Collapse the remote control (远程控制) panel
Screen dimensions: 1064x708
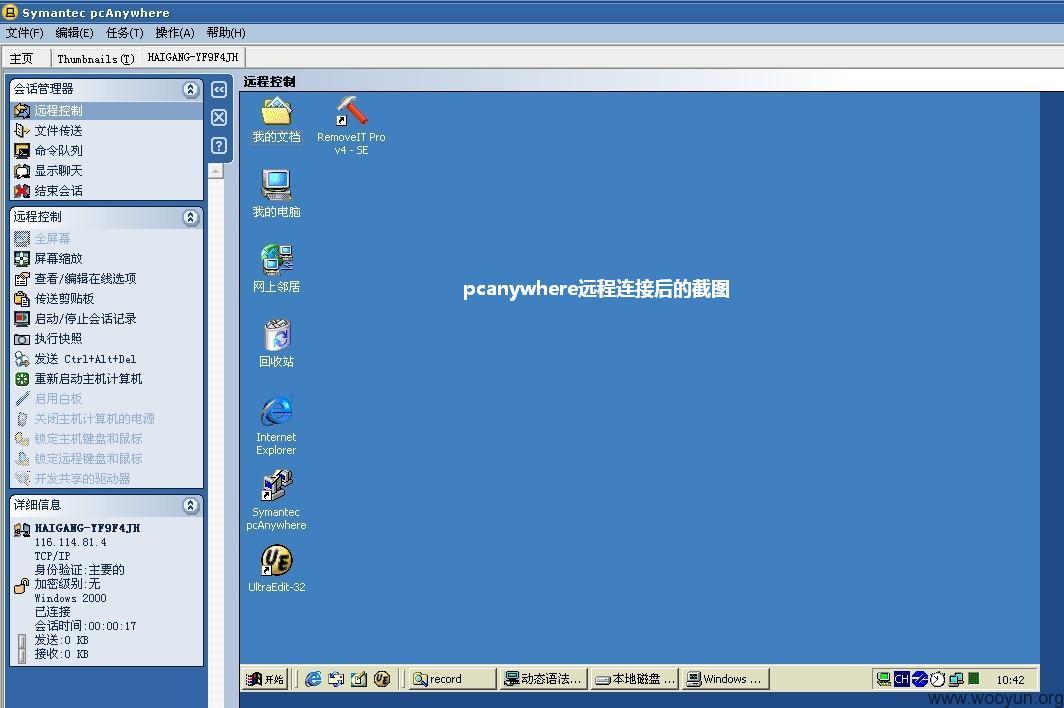(191, 217)
